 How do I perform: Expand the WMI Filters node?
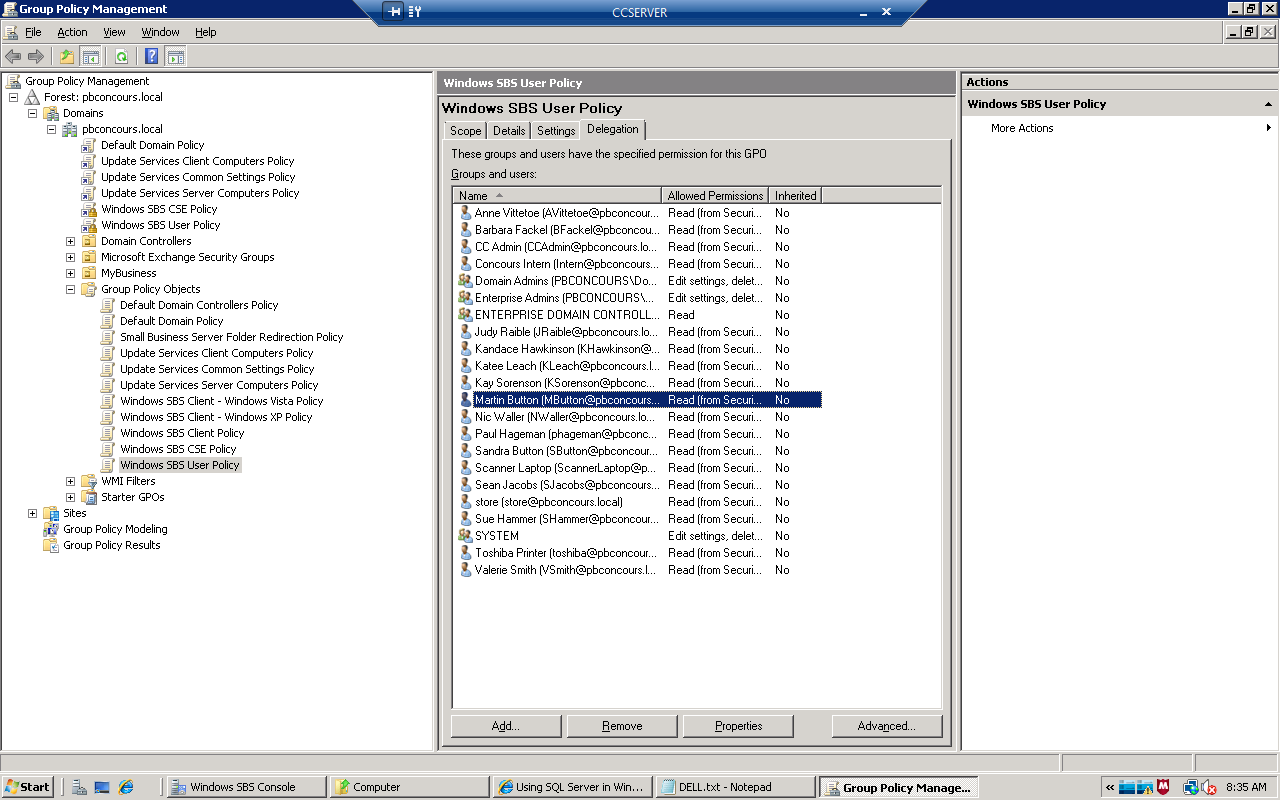coord(70,481)
